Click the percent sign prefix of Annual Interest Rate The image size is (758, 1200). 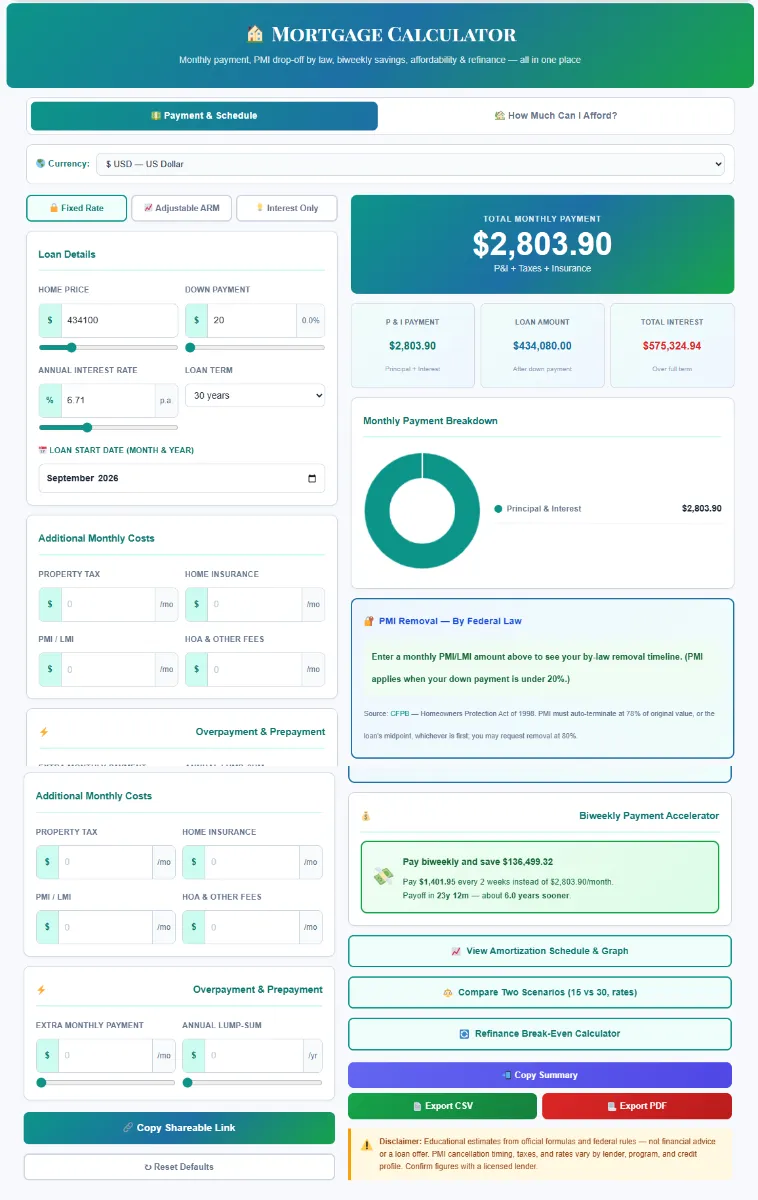pos(50,400)
